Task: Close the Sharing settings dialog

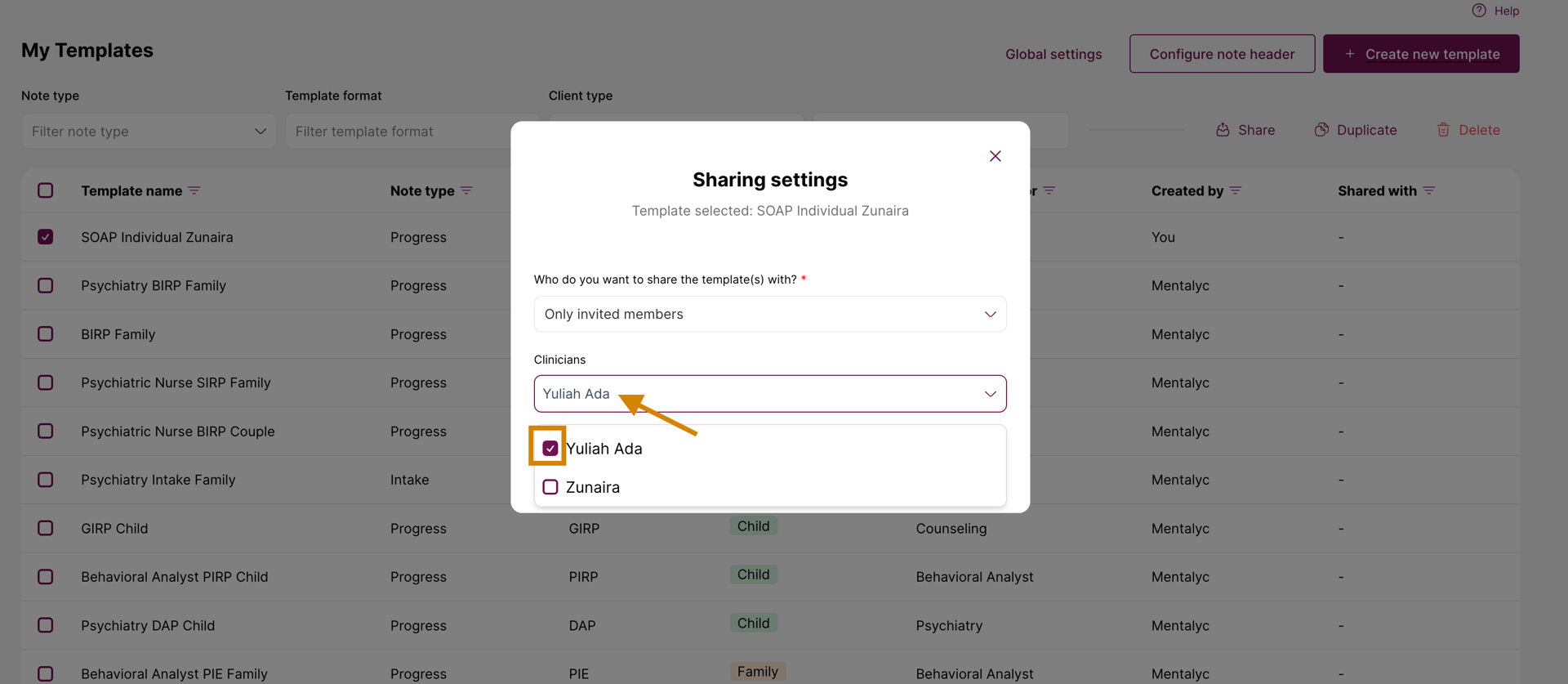Action: click(x=995, y=156)
